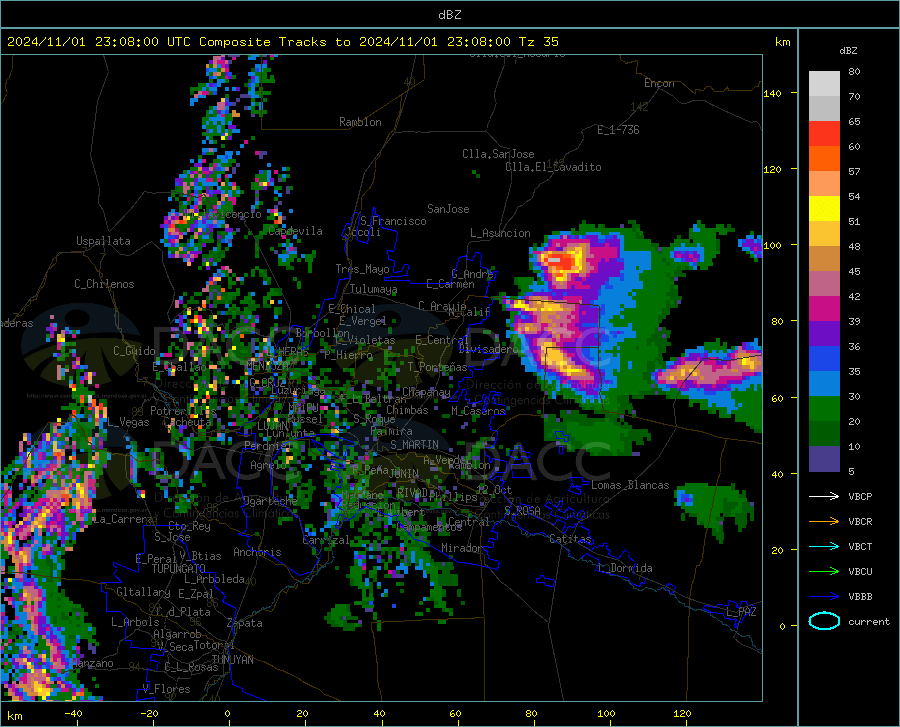Select the dark purple swatch above 5
This screenshot has width=900, height=727.
point(824,459)
